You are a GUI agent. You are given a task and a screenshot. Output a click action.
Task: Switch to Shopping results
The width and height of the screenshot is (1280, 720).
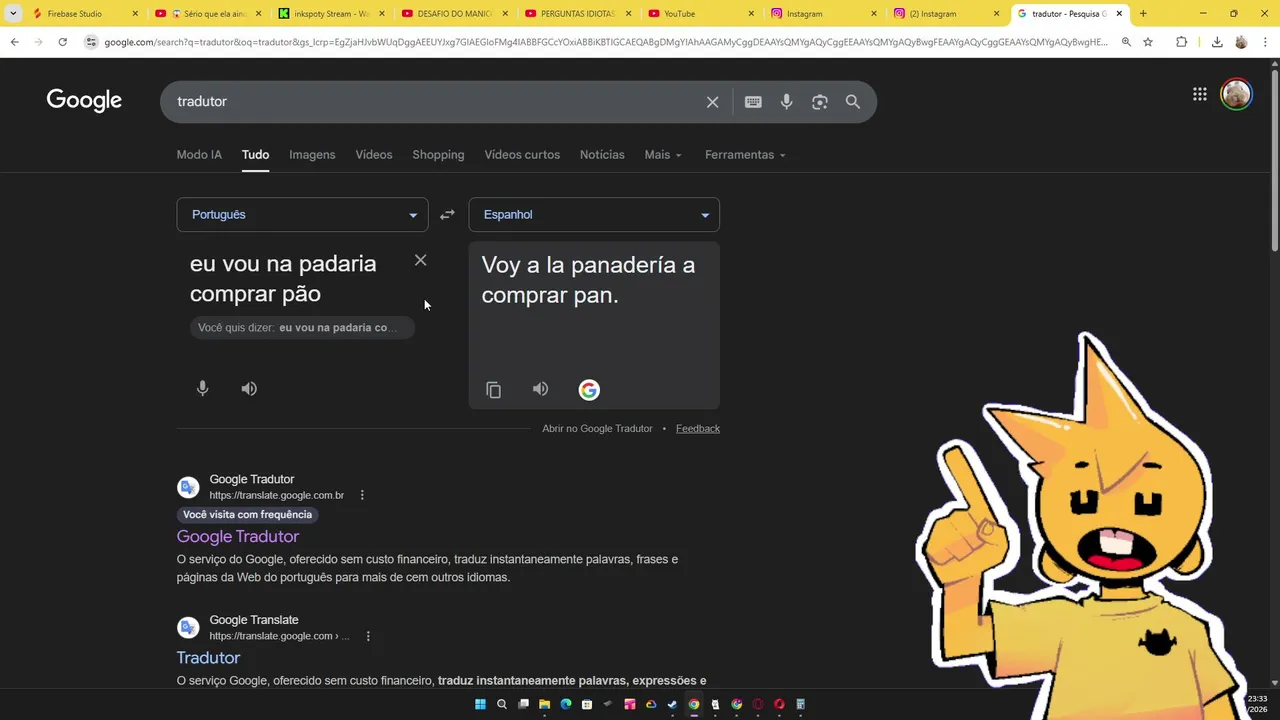pyautogui.click(x=438, y=155)
